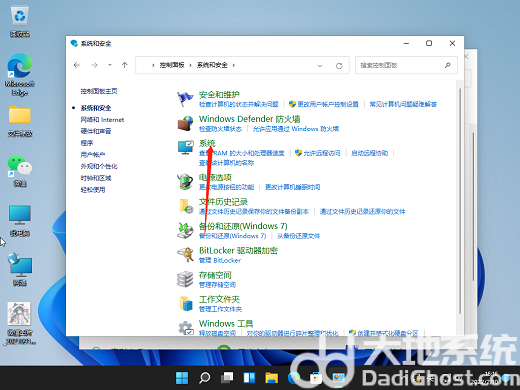Open the BitLocker 驱动器加密 heading link

(x=238, y=250)
